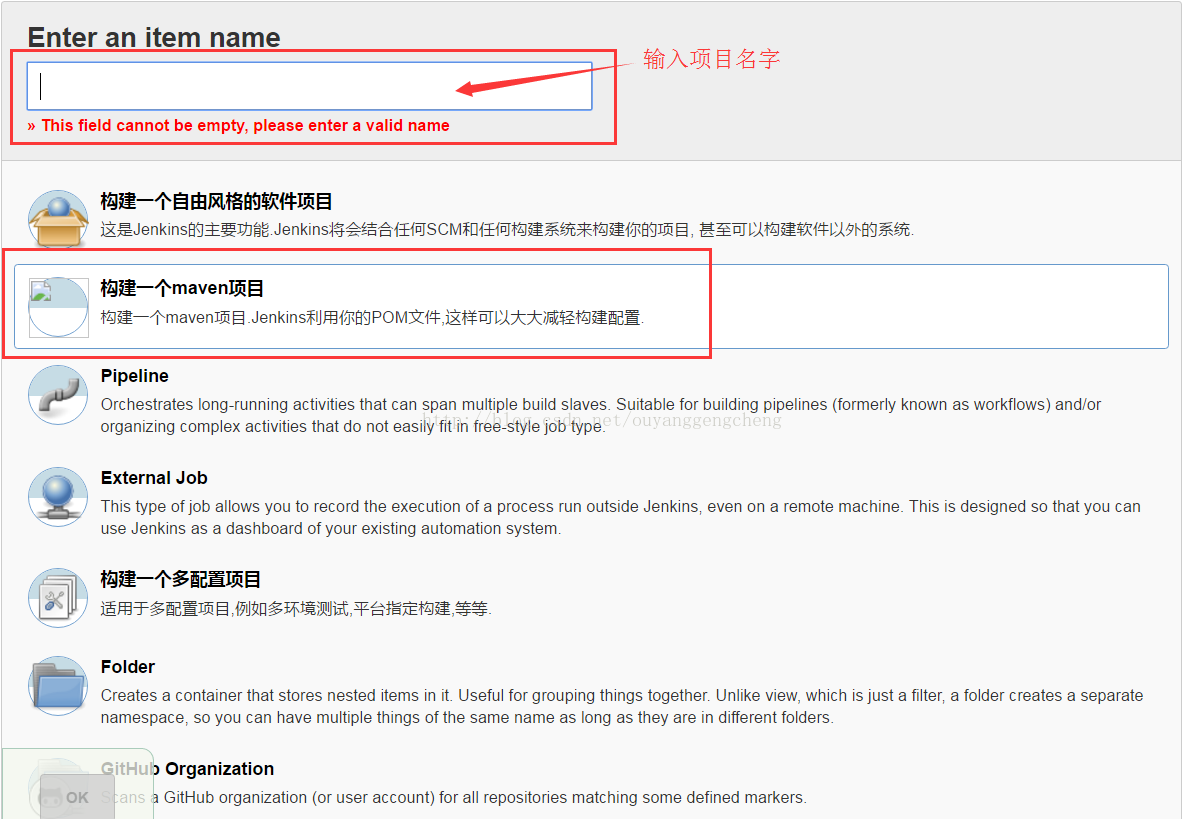
Task: Click the item name input field
Action: coord(309,86)
